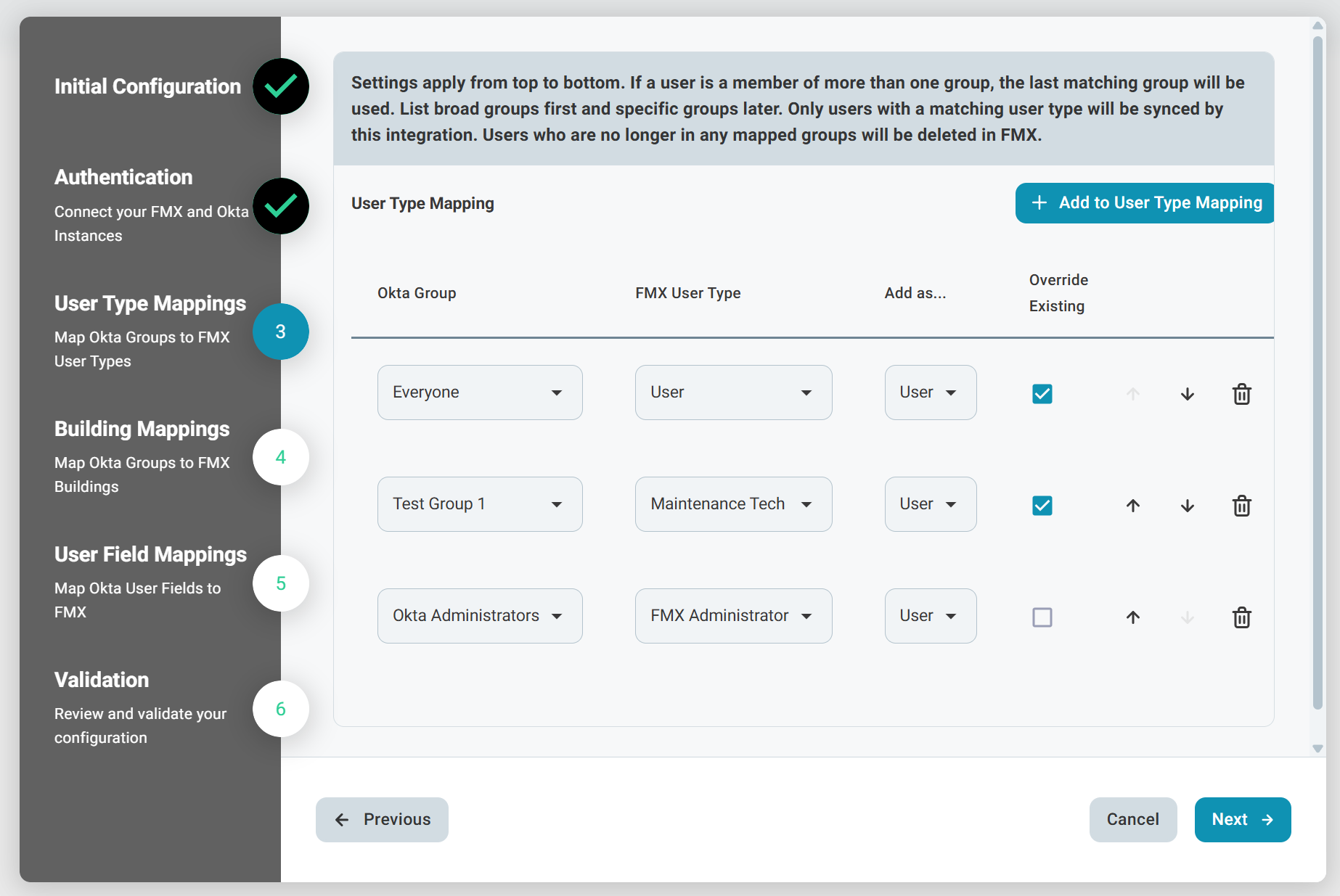Move Test Group 1 row down
Viewport: 1340px width, 896px height.
pyautogui.click(x=1187, y=506)
